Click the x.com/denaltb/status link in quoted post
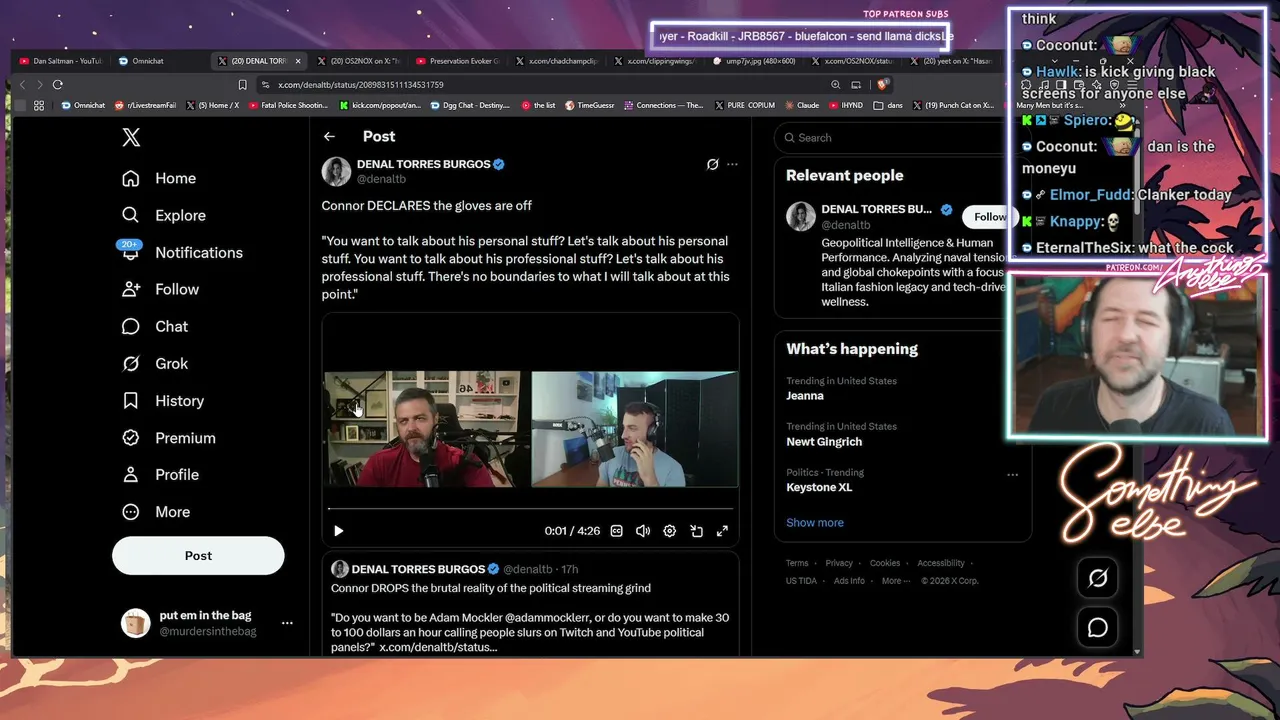 pyautogui.click(x=438, y=647)
